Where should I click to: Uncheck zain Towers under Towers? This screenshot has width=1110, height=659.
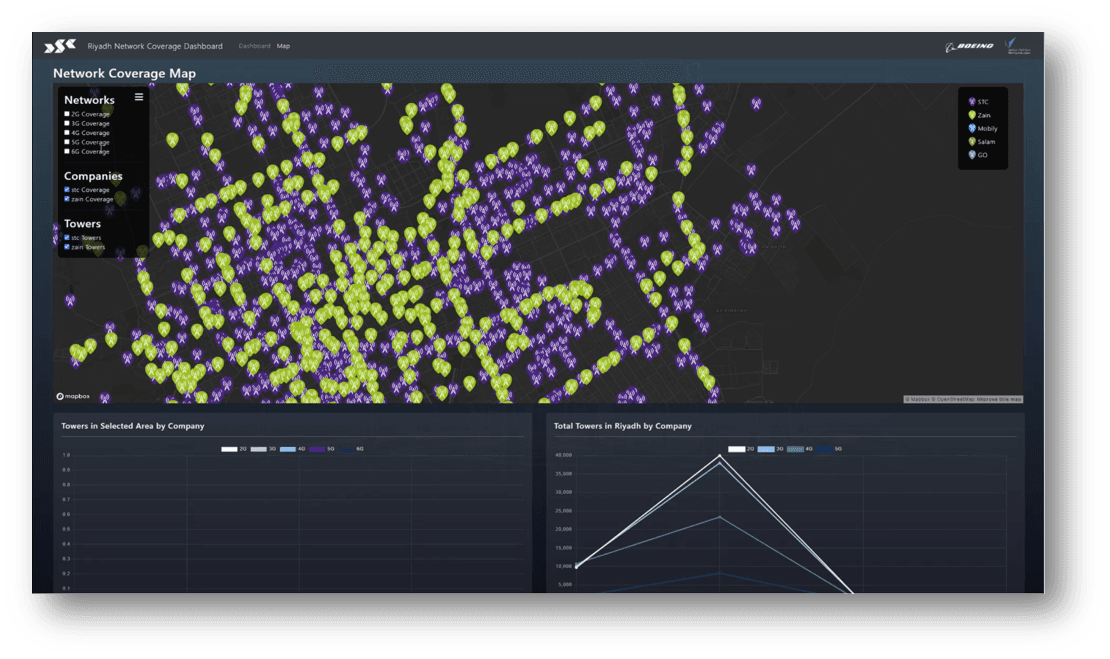pos(67,247)
